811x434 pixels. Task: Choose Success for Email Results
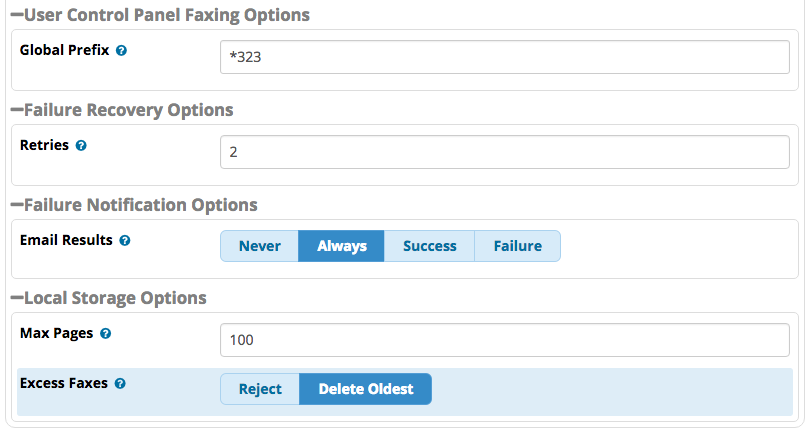tap(429, 246)
